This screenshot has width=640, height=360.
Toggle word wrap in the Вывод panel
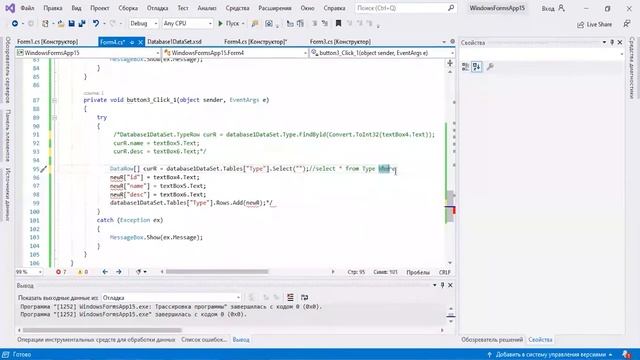tap(304, 298)
